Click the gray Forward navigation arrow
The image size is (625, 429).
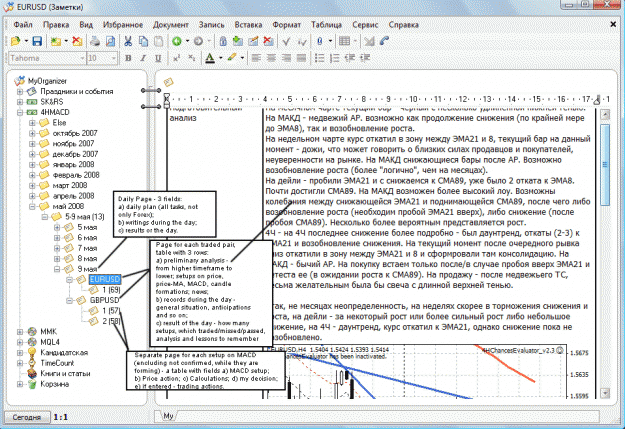pos(198,41)
